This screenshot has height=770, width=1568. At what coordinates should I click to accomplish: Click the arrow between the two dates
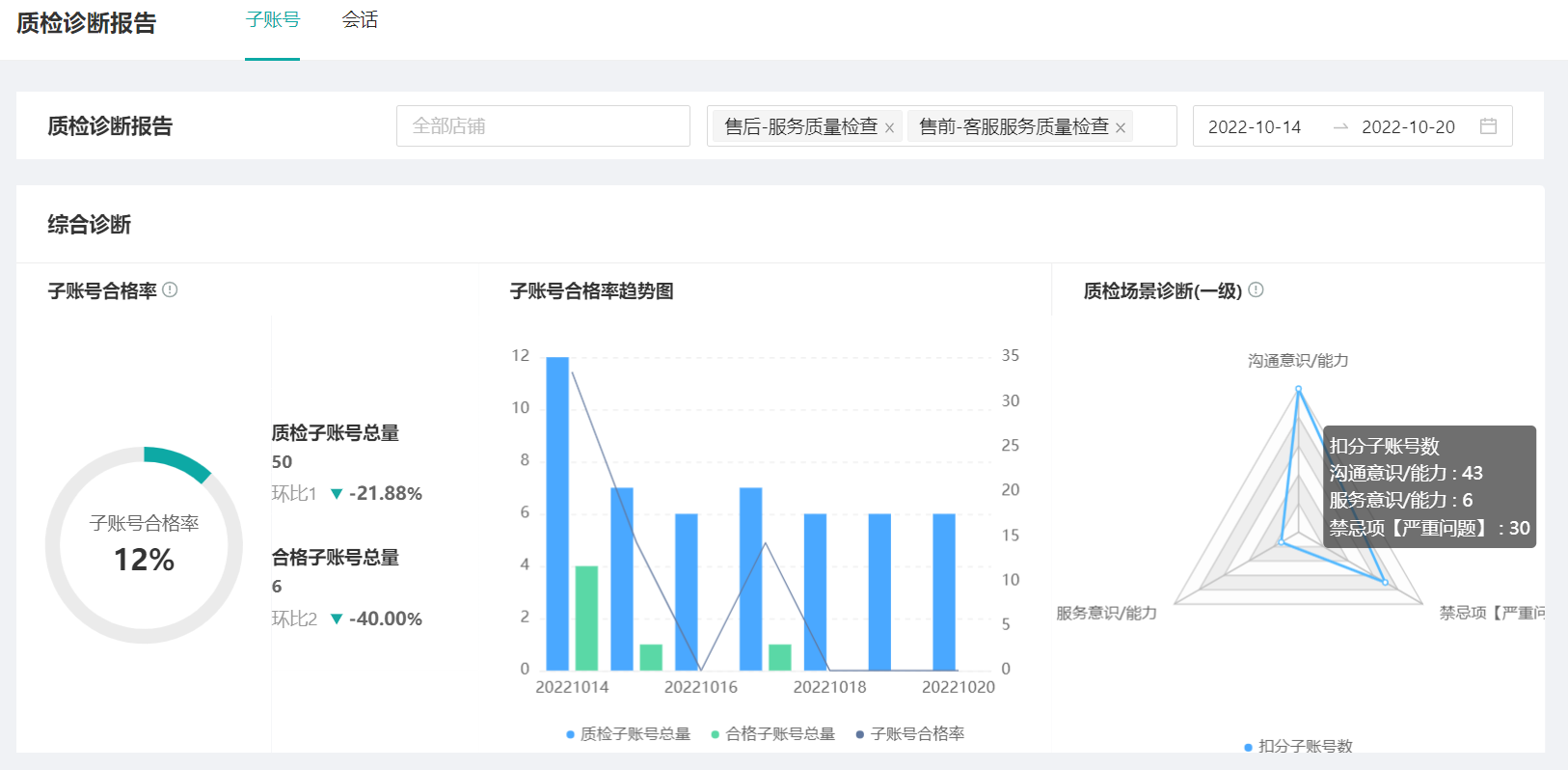[x=1340, y=127]
